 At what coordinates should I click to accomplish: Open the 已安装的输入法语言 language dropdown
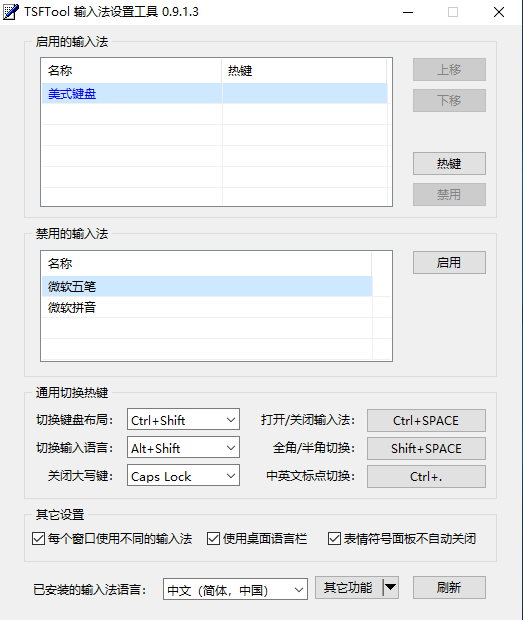point(235,590)
